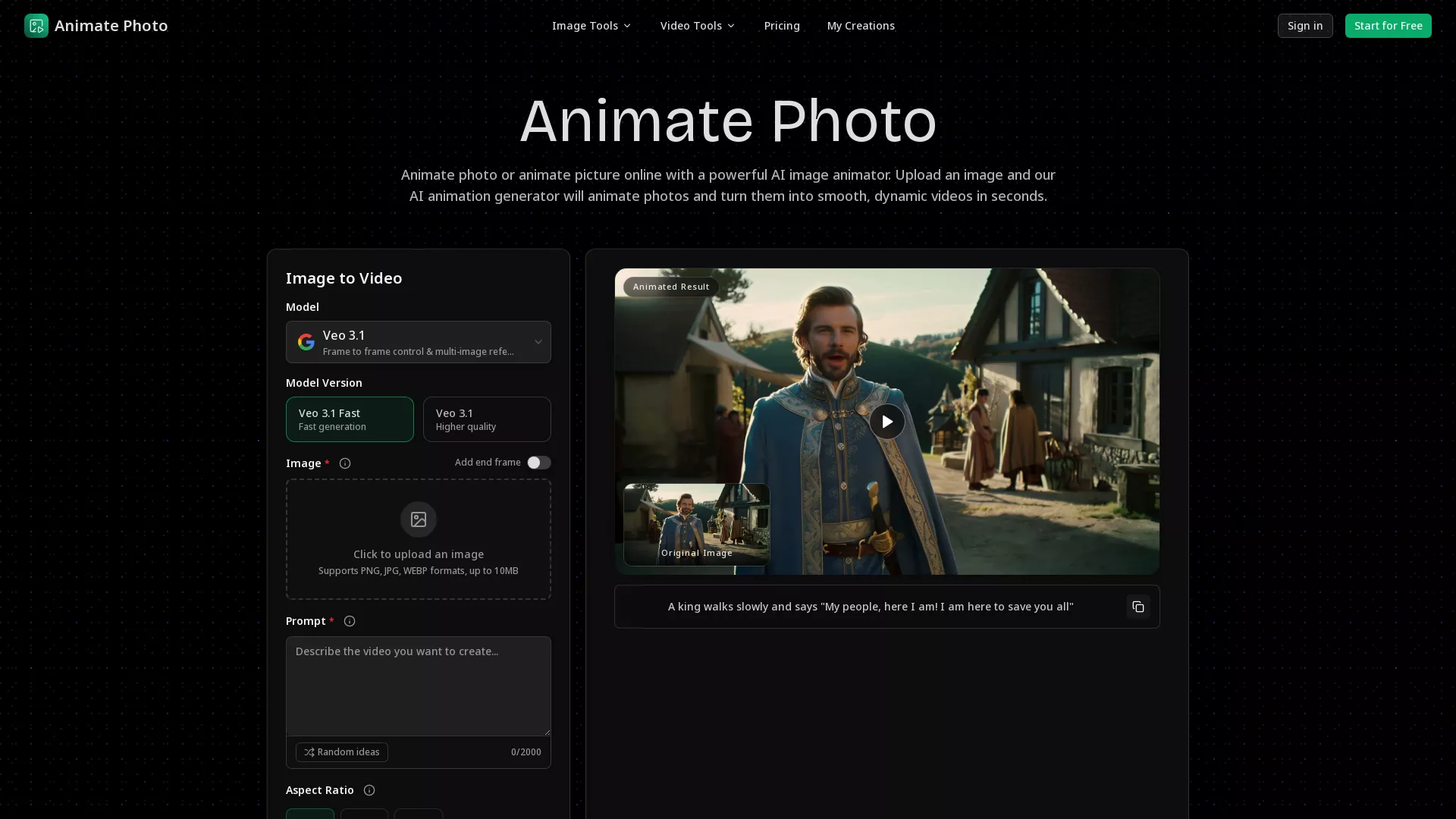1456x819 pixels.
Task: Go to My Creations
Action: pyautogui.click(x=861, y=25)
